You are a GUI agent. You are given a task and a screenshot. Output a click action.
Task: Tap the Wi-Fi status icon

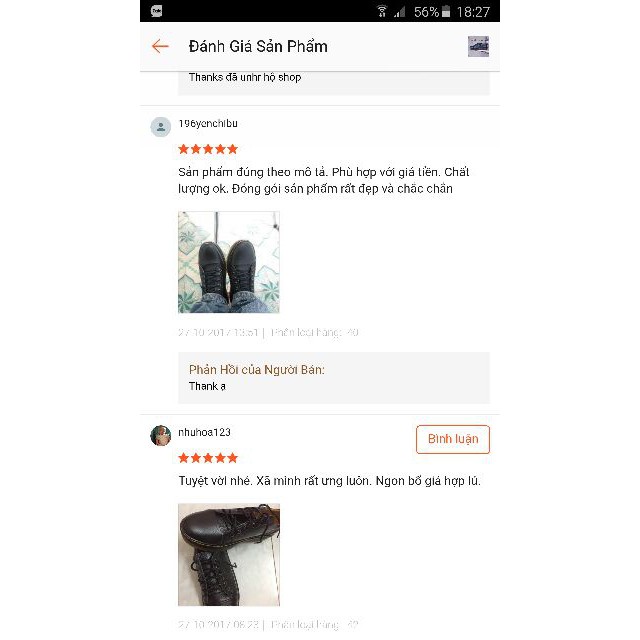pos(382,11)
